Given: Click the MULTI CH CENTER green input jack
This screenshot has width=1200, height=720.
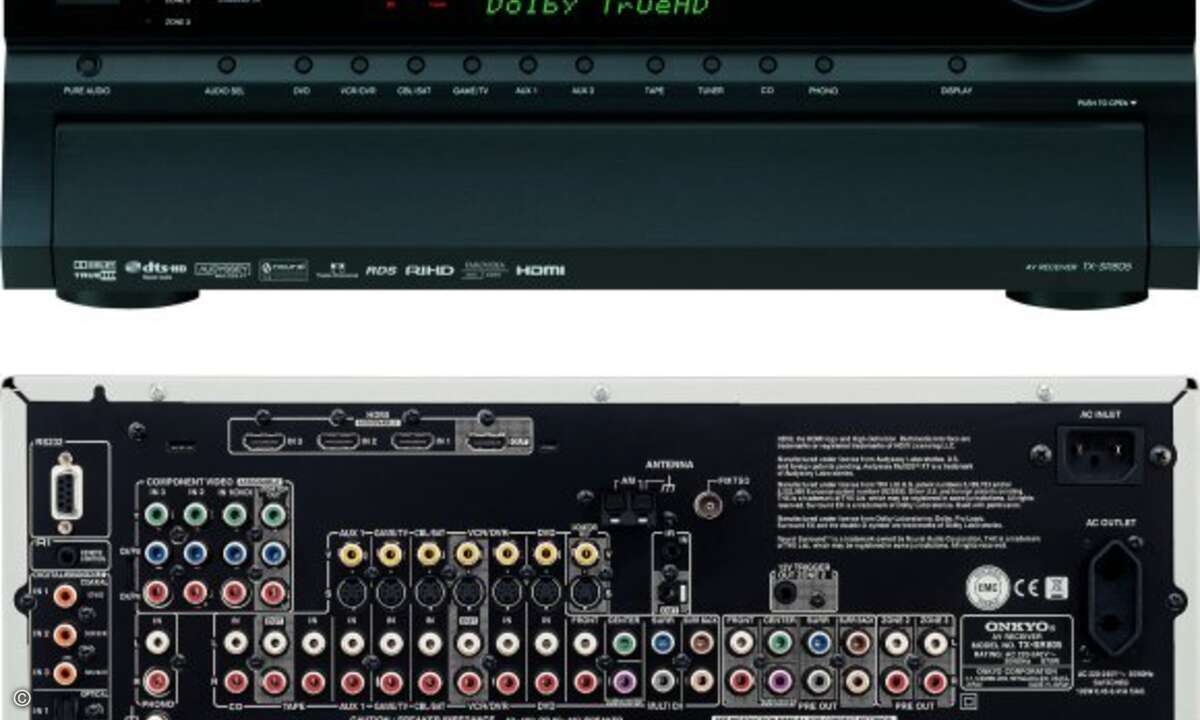Looking at the screenshot, I should coord(624,642).
